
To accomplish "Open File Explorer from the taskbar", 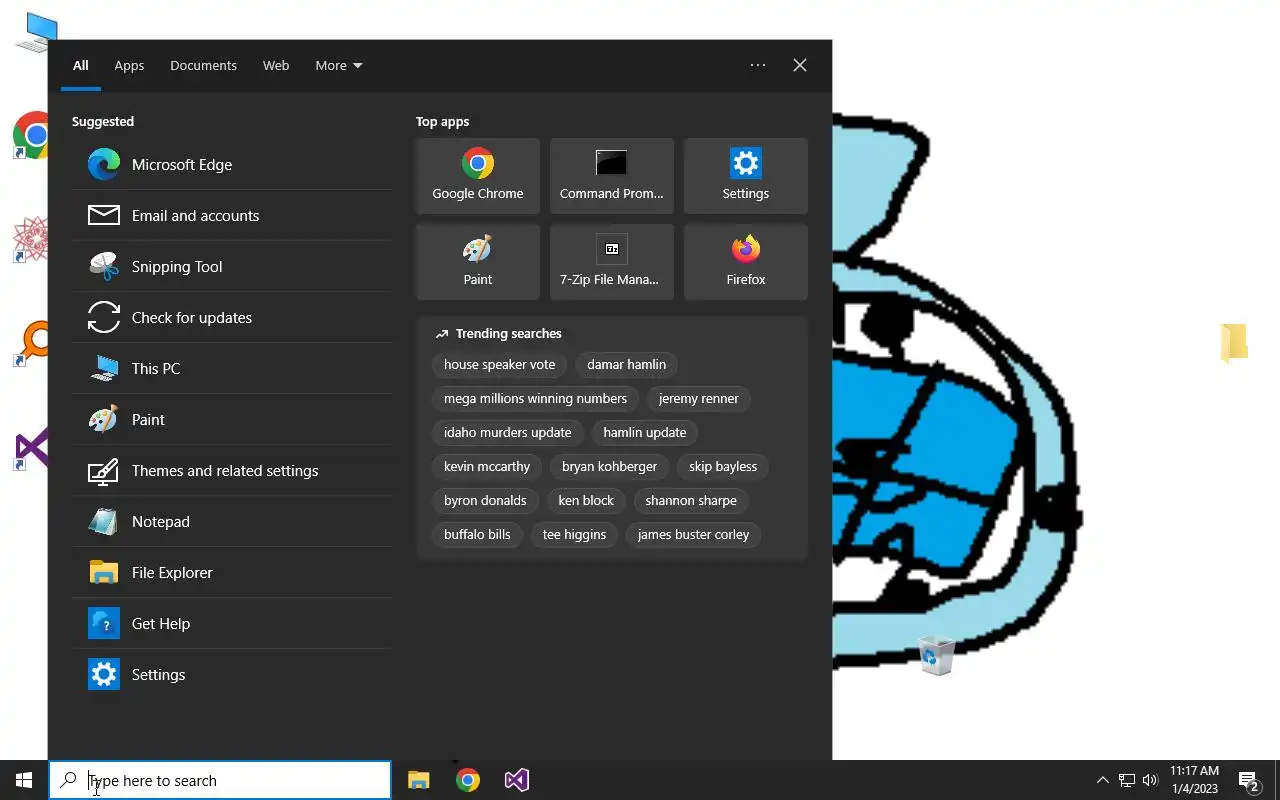I will pos(419,780).
